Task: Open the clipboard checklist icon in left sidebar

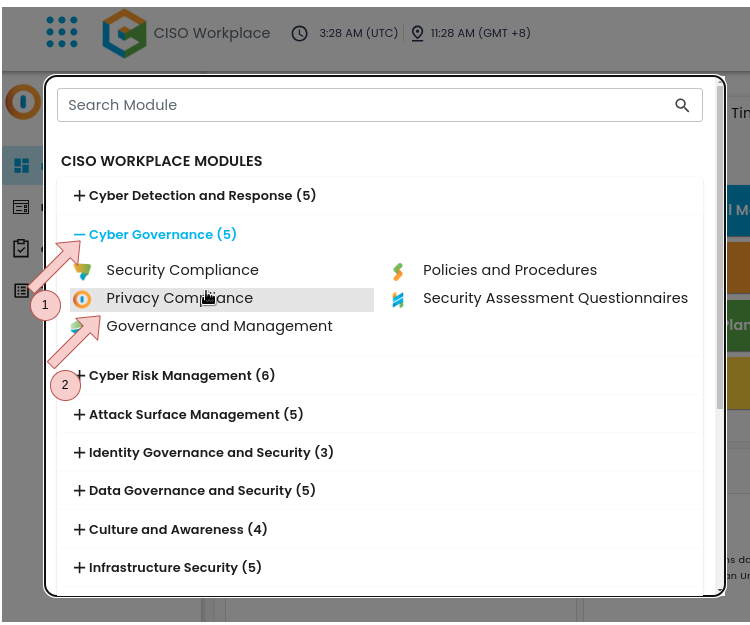Action: tap(21, 248)
